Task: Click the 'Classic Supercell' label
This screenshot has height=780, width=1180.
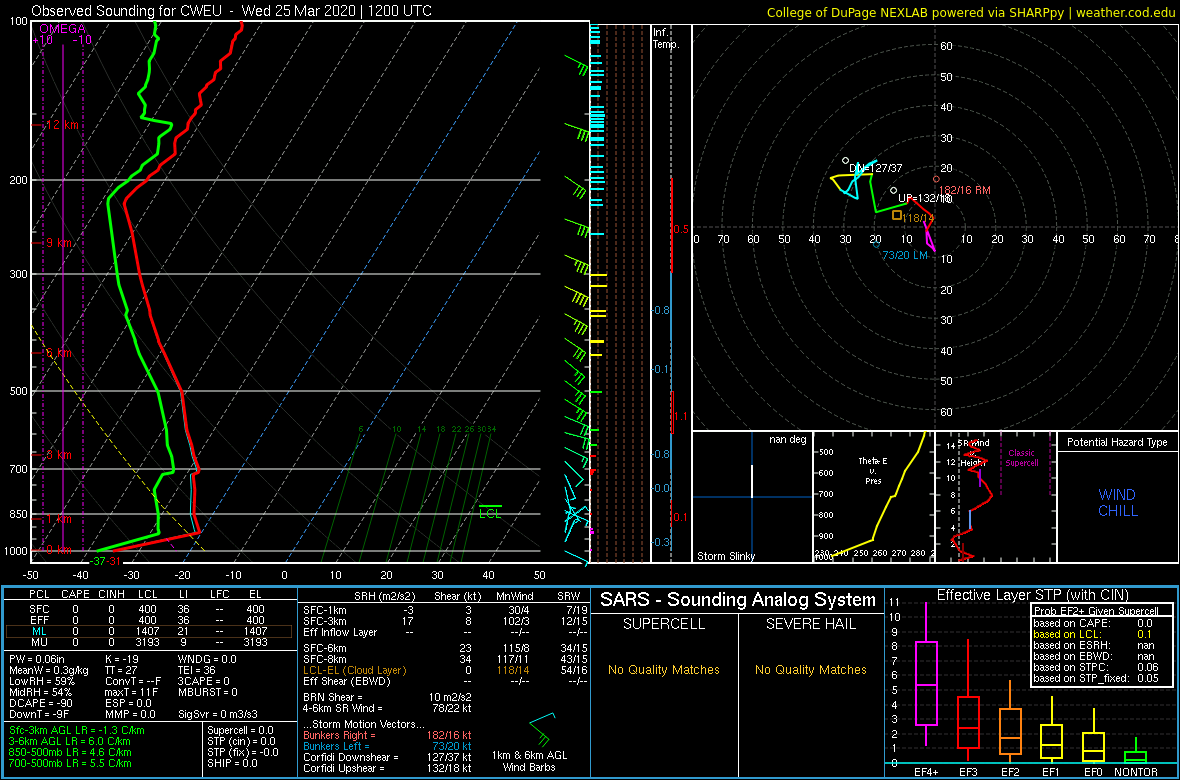Action: pos(1023,457)
